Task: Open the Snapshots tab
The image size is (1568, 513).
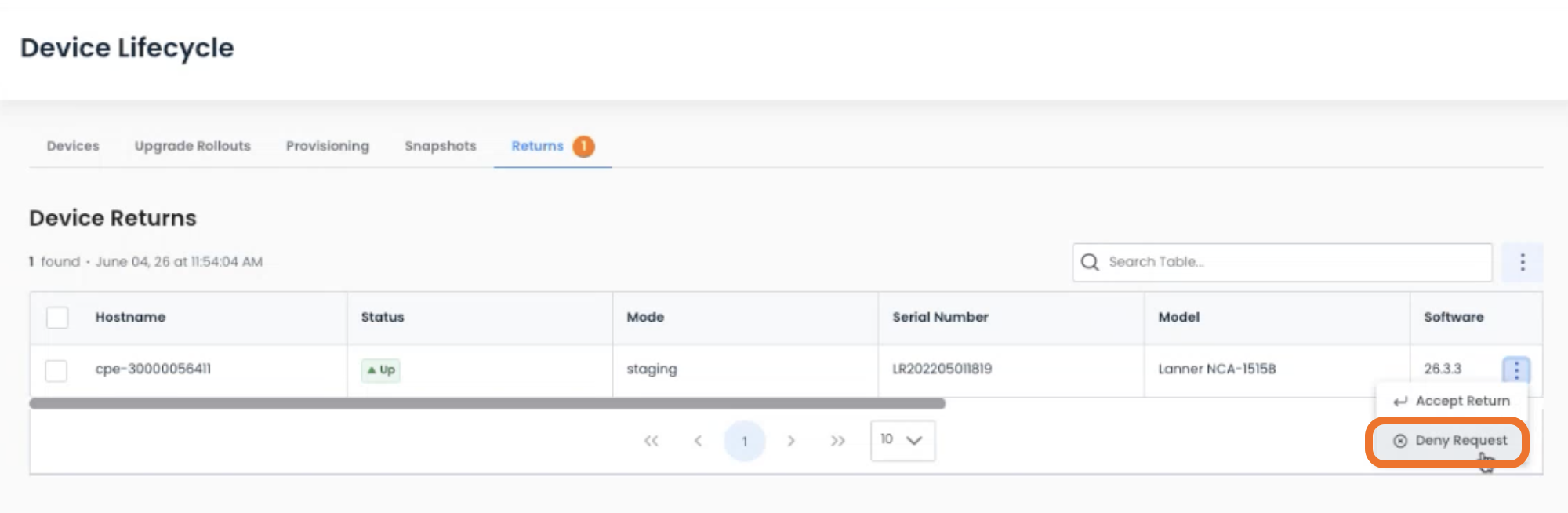Action: pyautogui.click(x=441, y=146)
